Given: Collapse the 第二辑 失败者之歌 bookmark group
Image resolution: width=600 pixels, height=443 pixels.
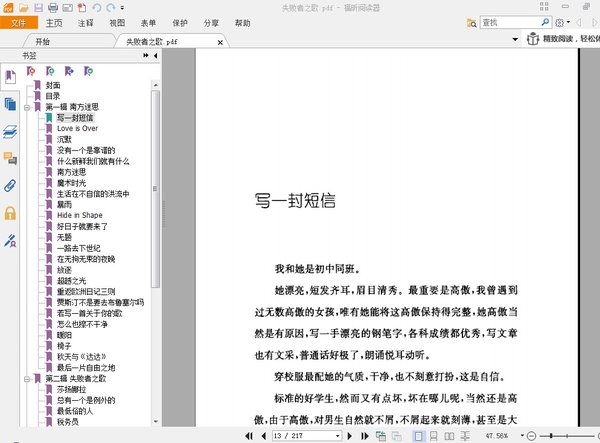Looking at the screenshot, I should 29,379.
